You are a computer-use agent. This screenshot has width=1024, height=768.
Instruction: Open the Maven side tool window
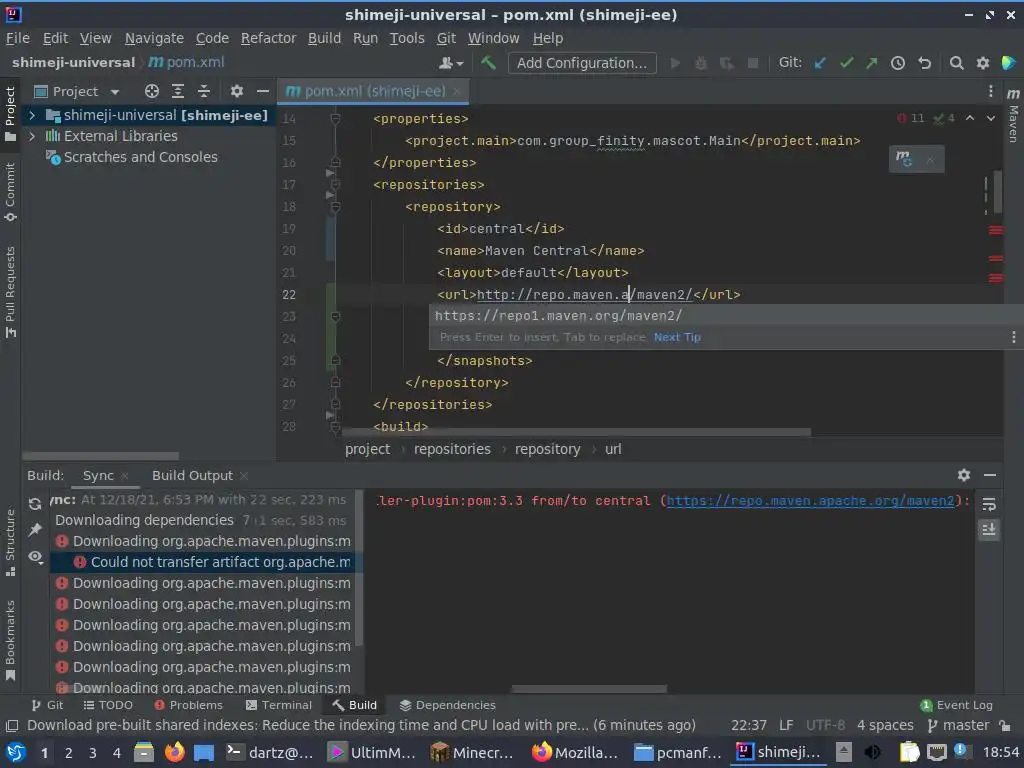tap(1013, 115)
